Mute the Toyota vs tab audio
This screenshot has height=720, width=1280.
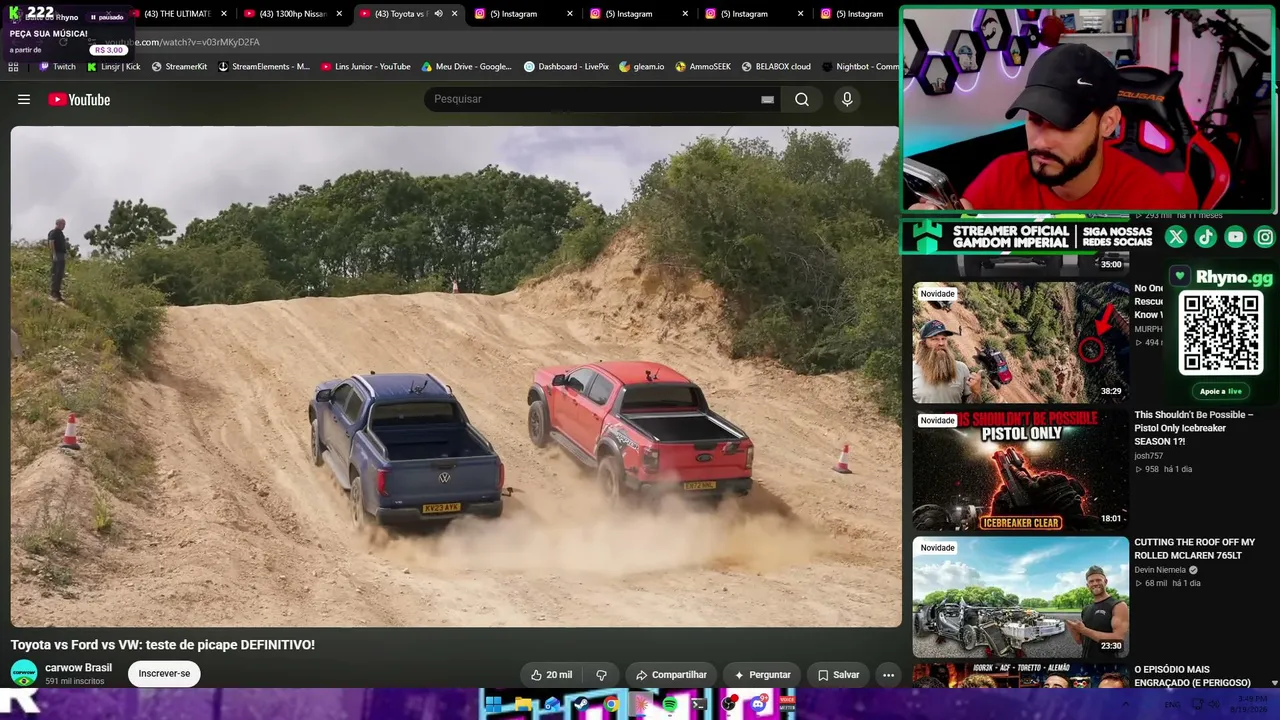[x=438, y=14]
